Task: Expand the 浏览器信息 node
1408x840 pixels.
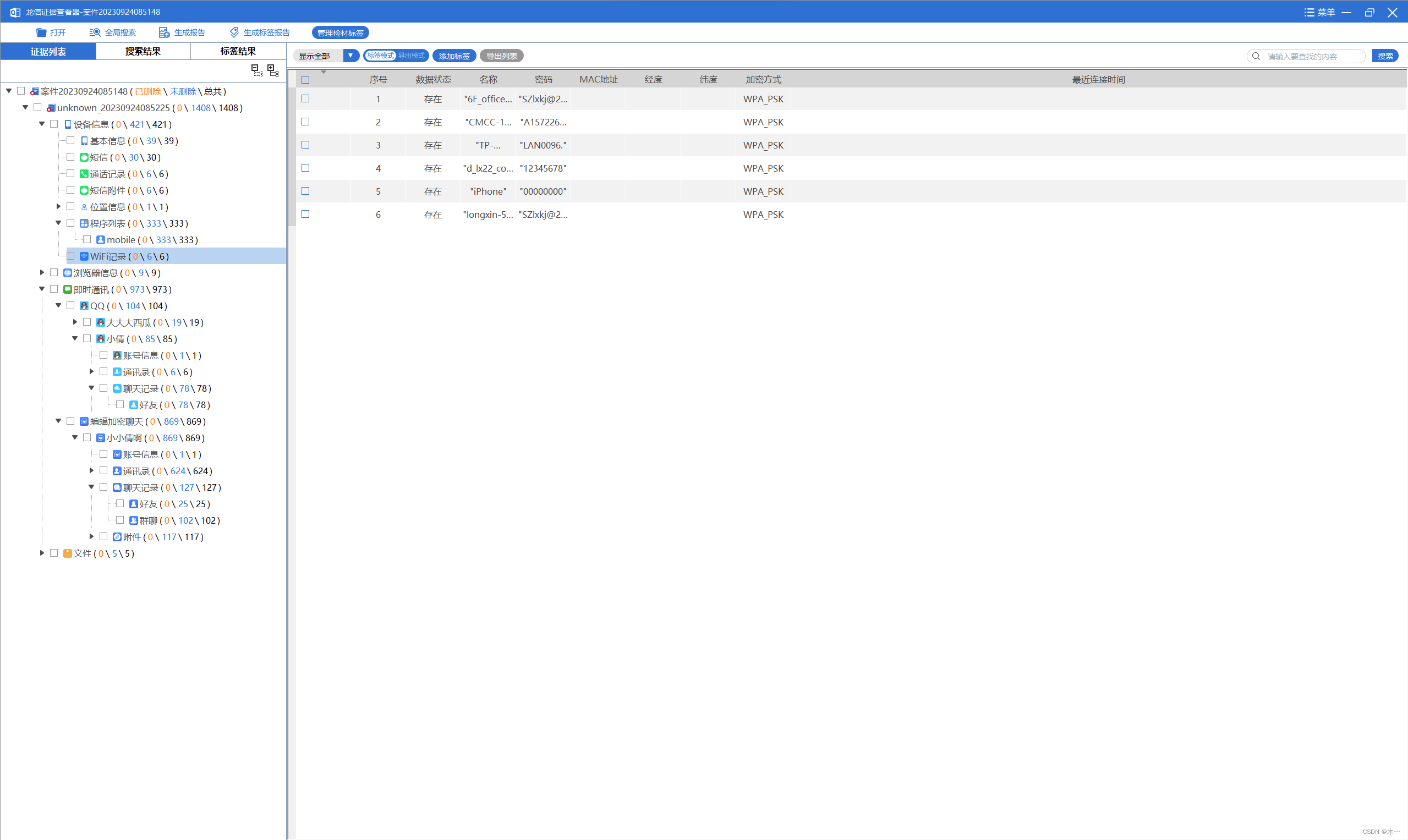Action: [x=42, y=272]
